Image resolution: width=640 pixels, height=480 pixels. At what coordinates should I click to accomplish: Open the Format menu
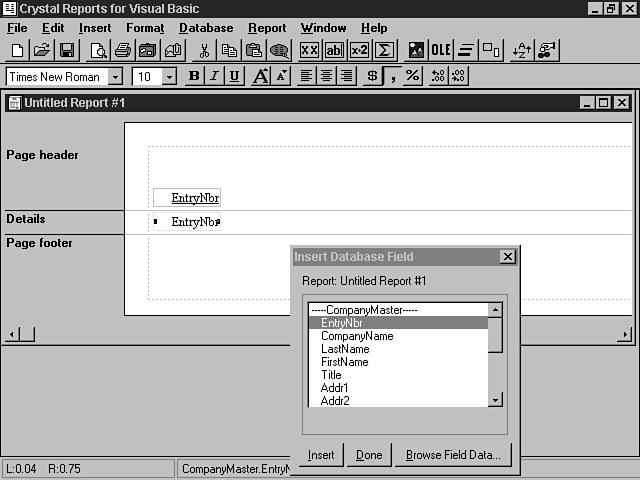pyautogui.click(x=145, y=28)
